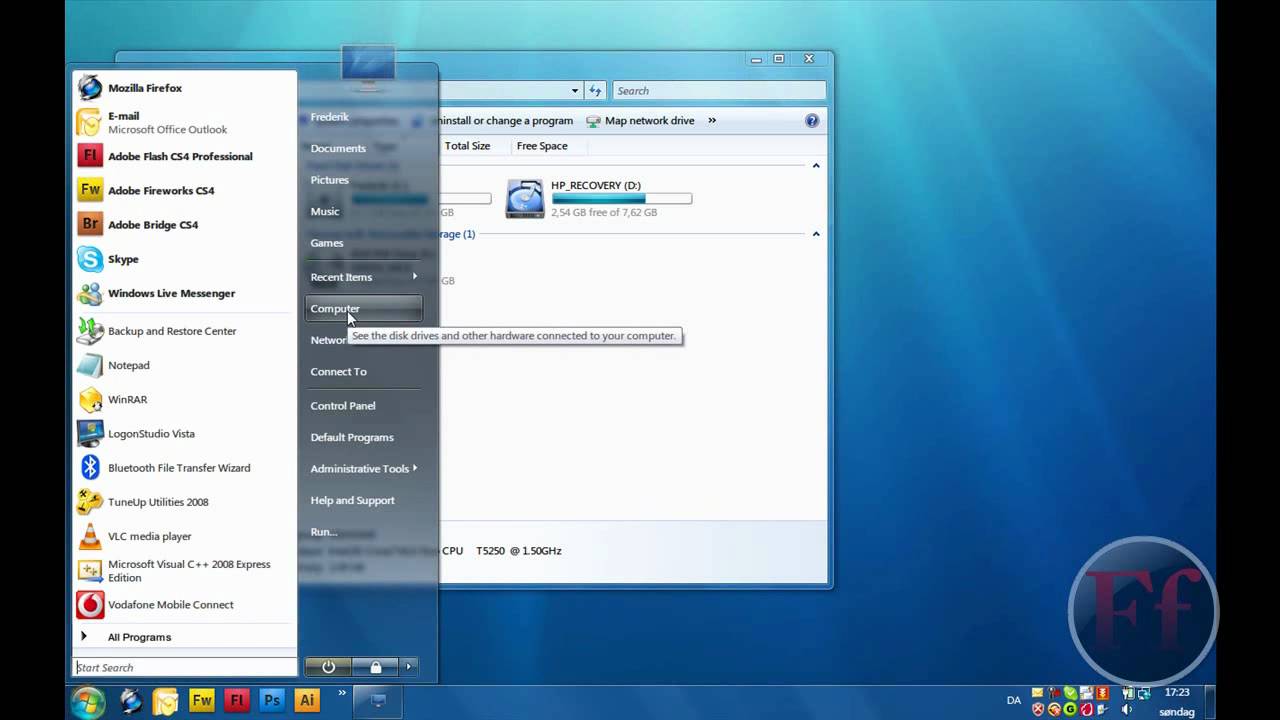Screen dimensions: 1280x720
Task: Launch VLC media player
Action: tap(185, 536)
